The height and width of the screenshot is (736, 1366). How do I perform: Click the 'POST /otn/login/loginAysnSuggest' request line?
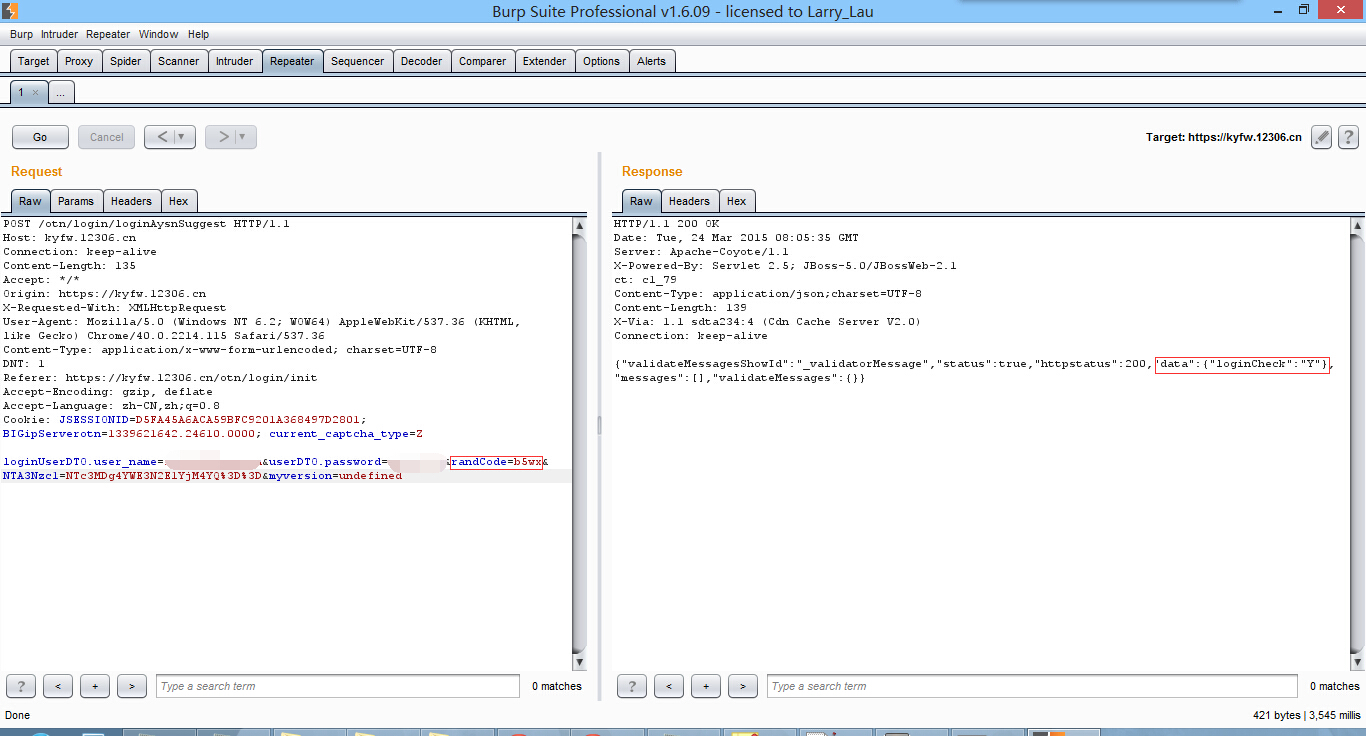pyautogui.click(x=146, y=224)
